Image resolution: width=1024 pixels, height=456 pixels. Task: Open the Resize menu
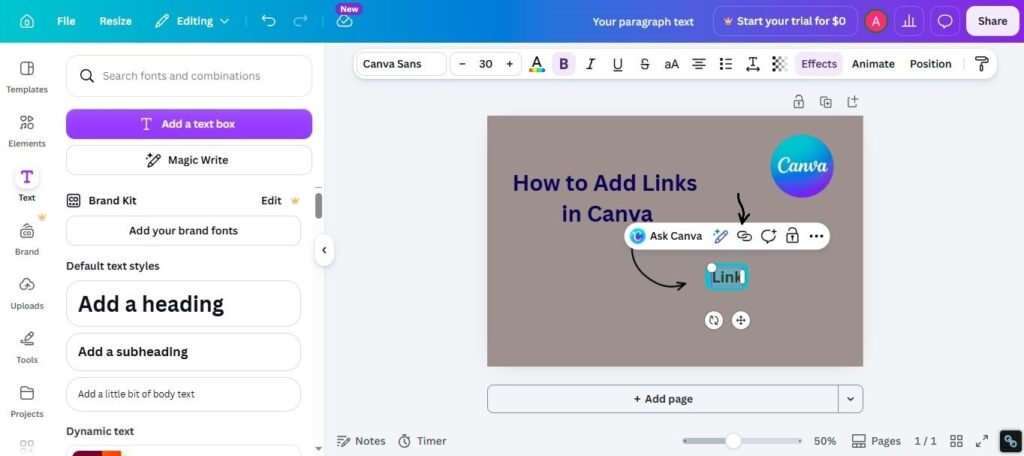click(116, 21)
